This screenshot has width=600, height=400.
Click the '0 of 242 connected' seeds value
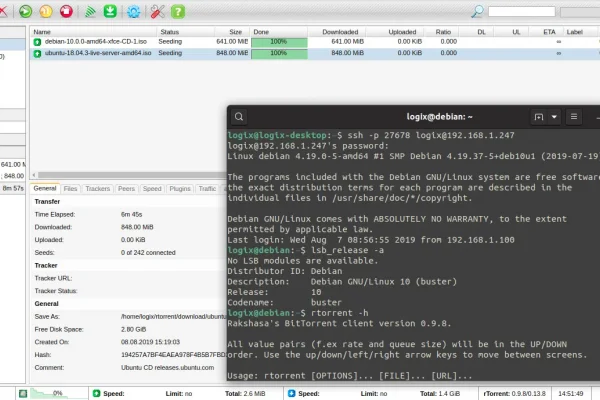pyautogui.click(x=148, y=253)
